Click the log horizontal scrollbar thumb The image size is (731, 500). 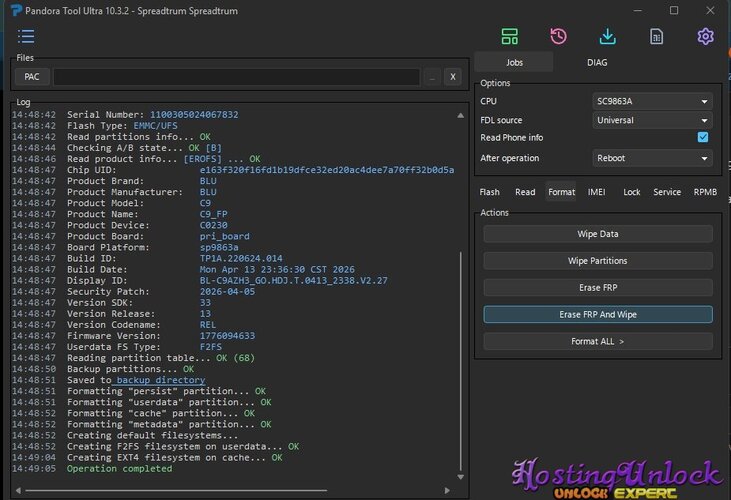click(176, 490)
